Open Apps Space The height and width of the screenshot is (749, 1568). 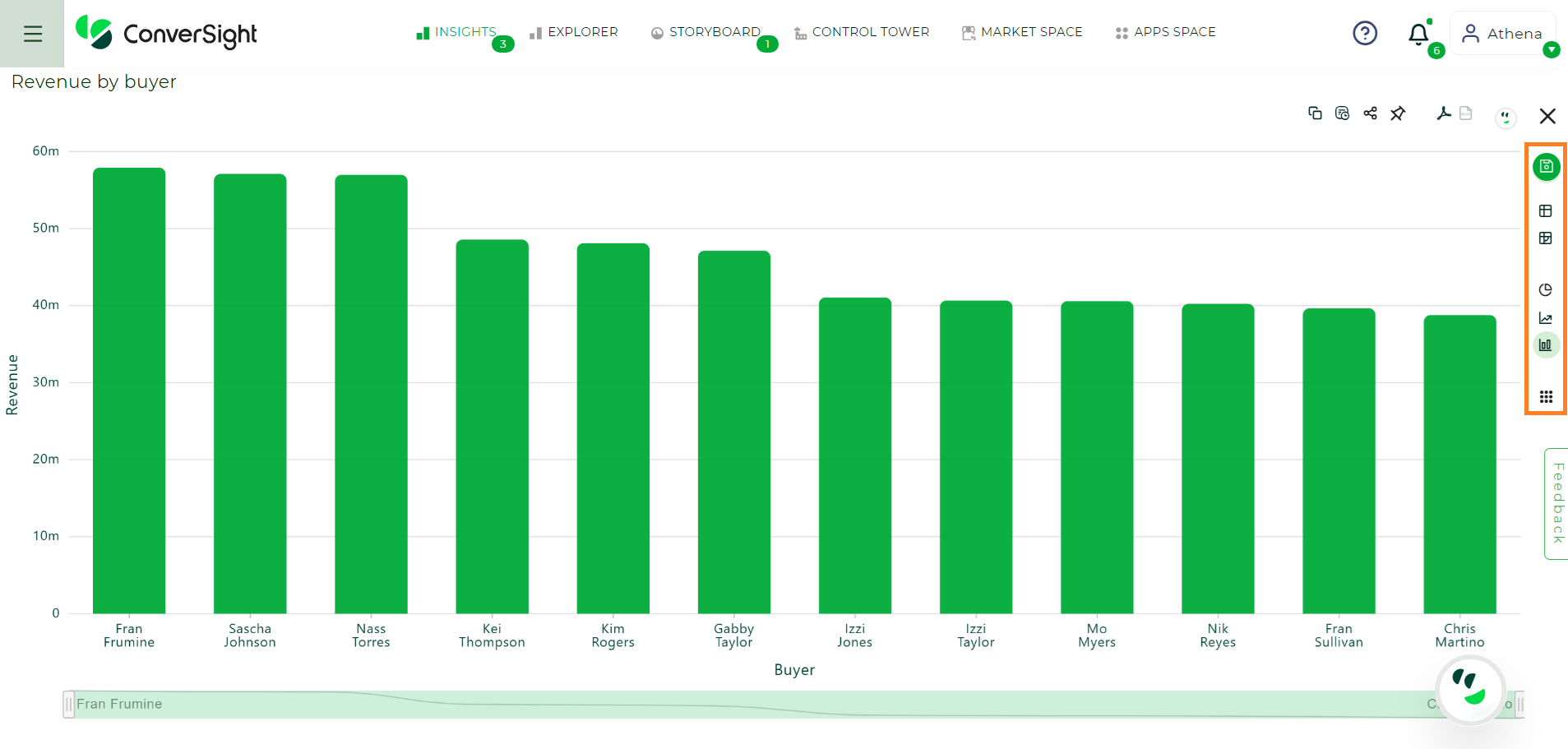coord(1165,32)
